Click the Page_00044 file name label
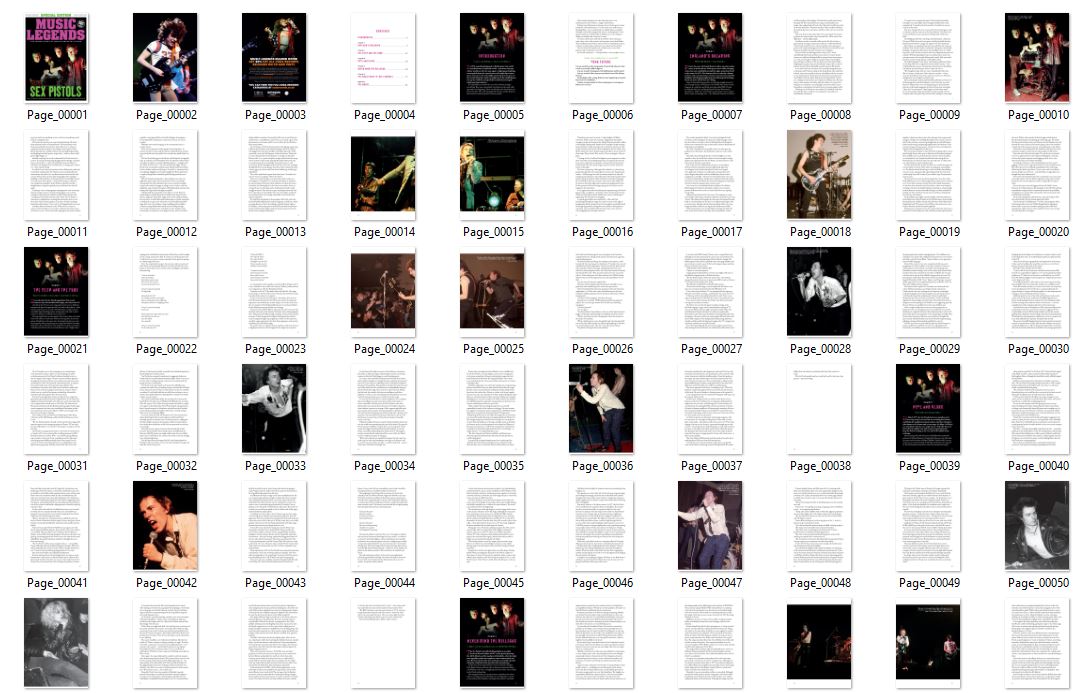 (384, 583)
